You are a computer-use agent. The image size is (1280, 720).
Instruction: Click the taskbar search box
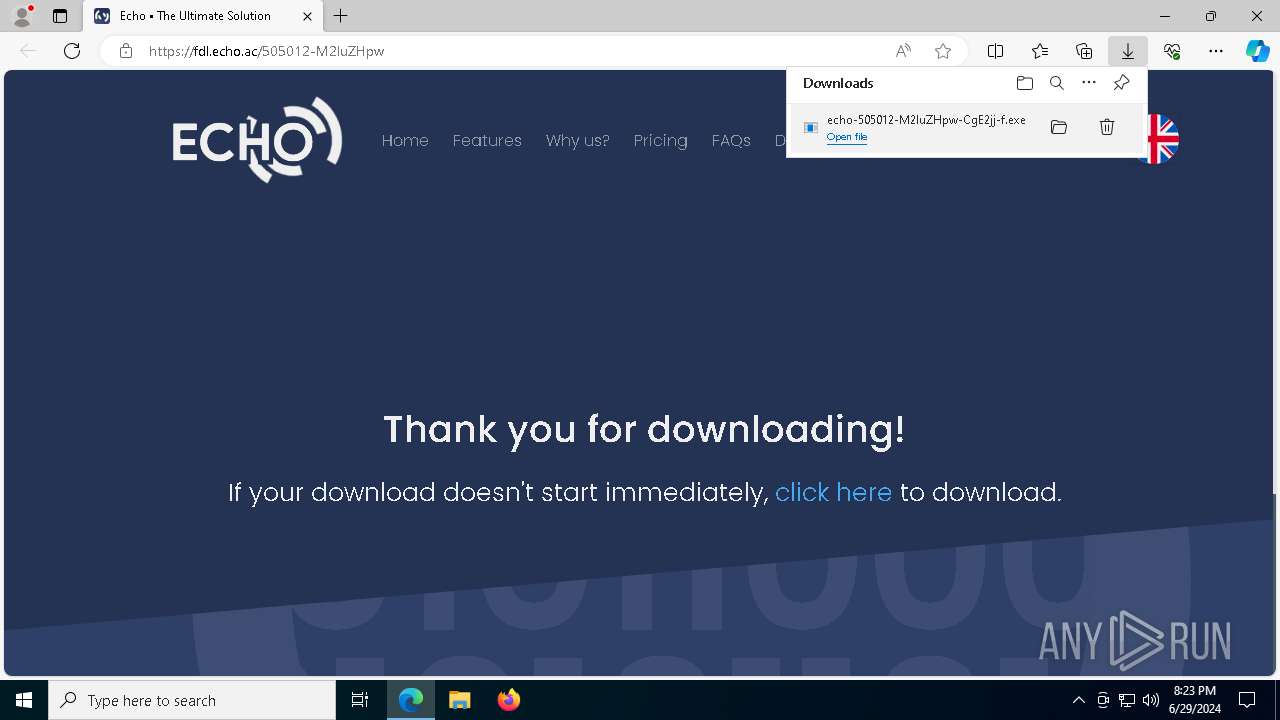click(x=192, y=700)
